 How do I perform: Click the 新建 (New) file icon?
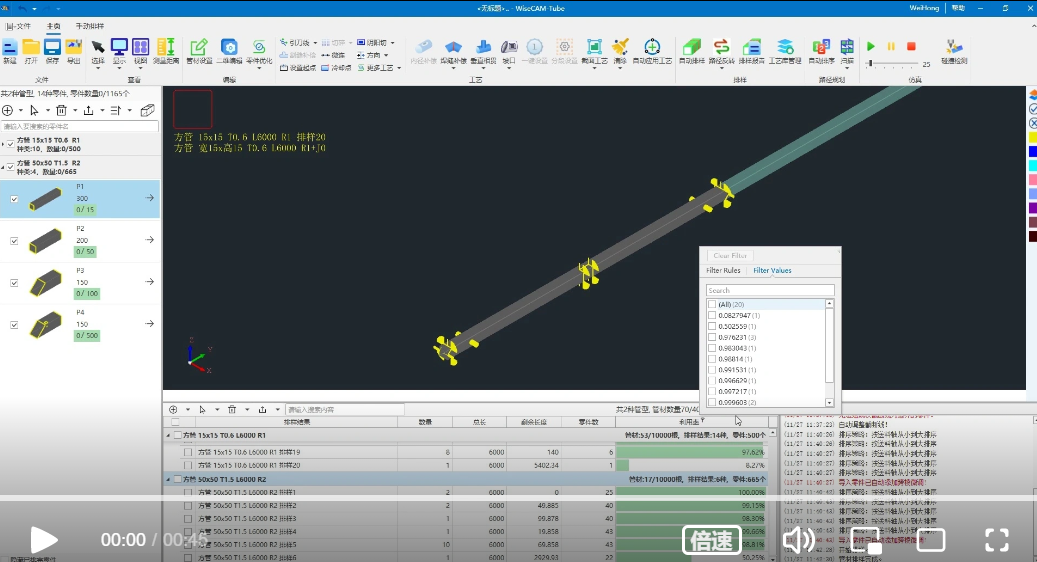[10, 50]
